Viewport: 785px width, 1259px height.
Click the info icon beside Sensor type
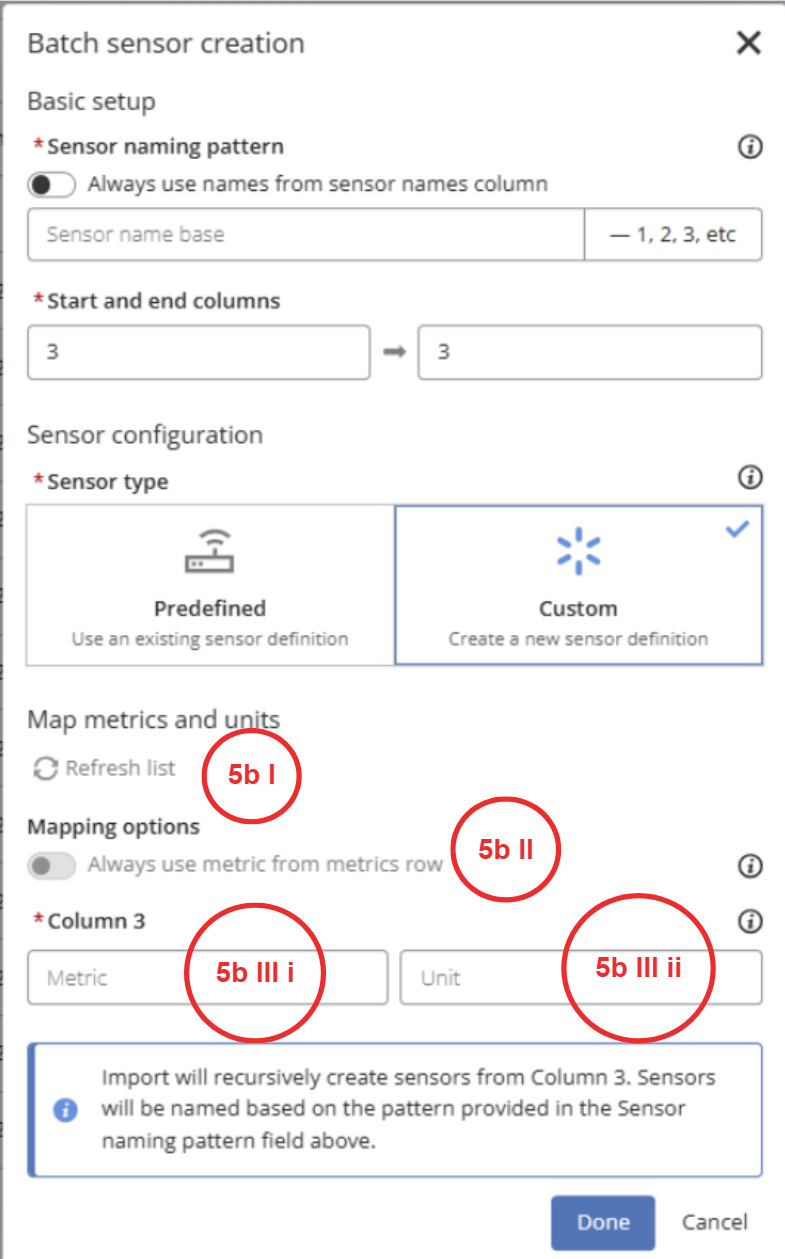(750, 477)
